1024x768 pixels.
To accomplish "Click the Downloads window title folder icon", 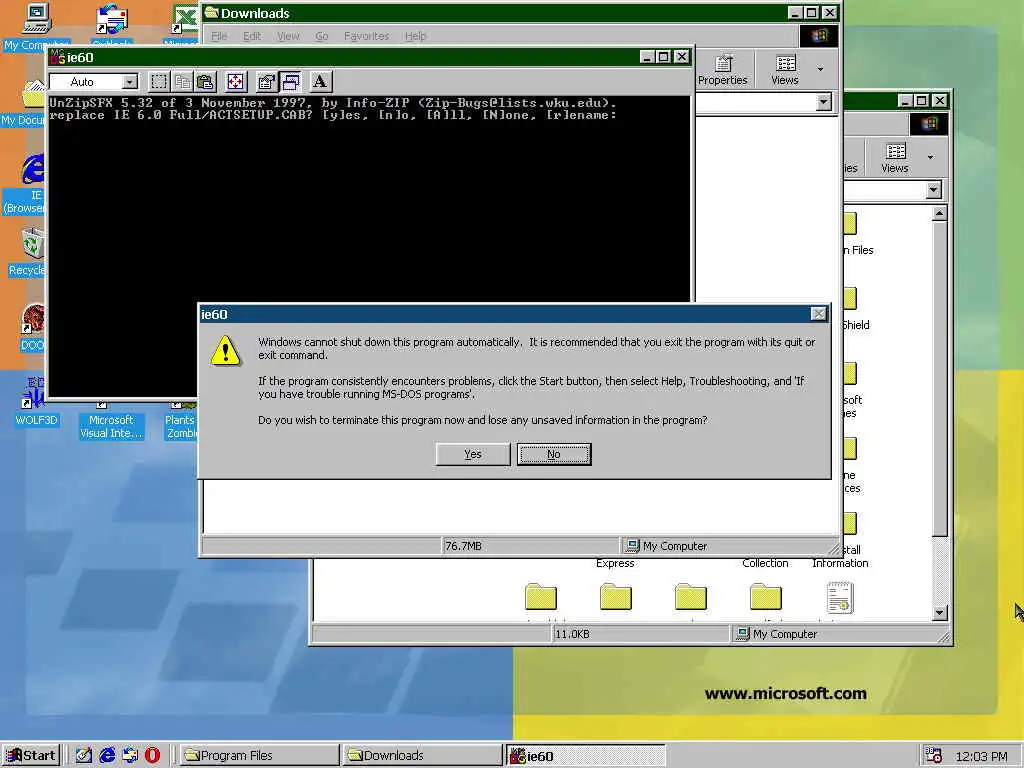I will [x=211, y=12].
